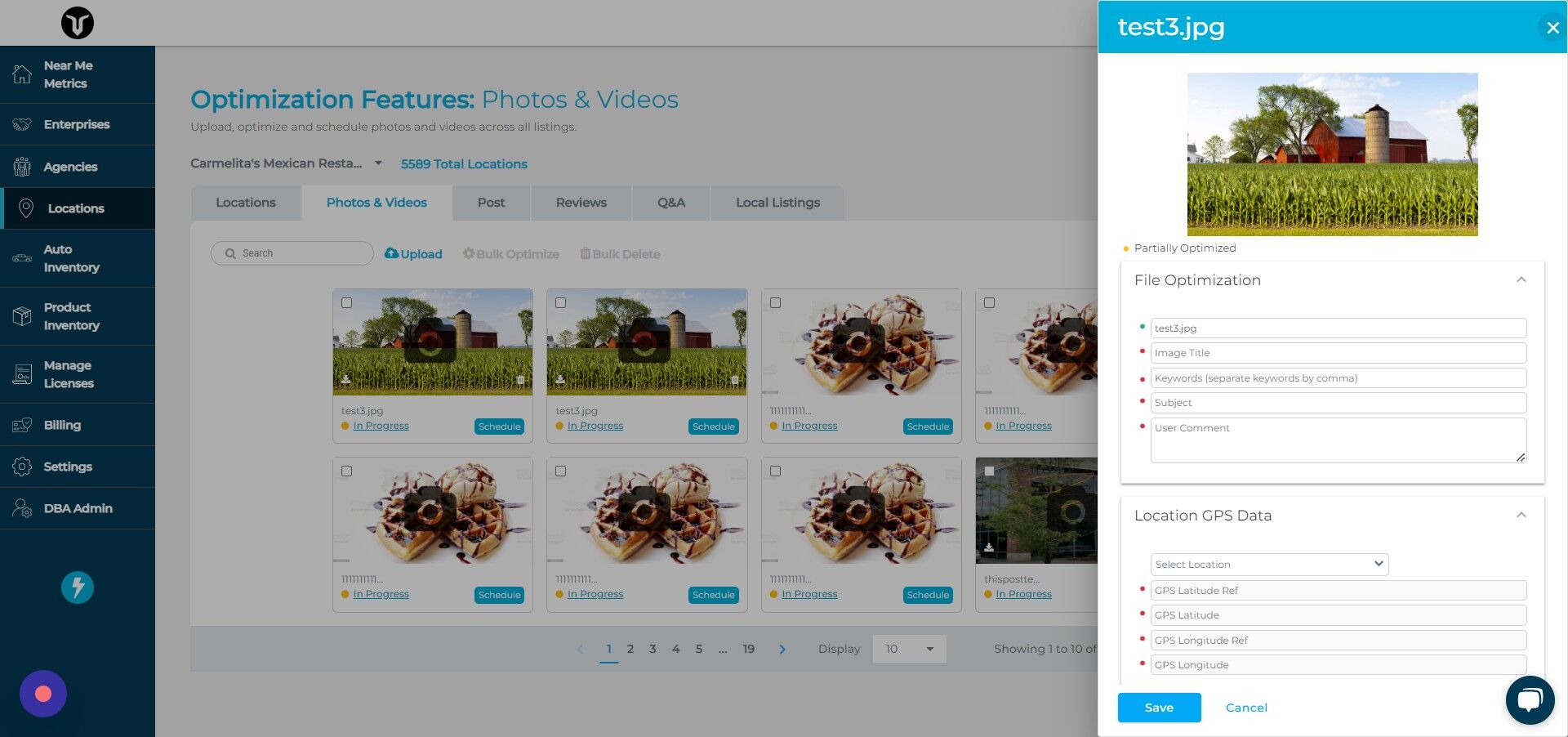Click the User Comment textarea
The image size is (1568, 737).
(1339, 440)
